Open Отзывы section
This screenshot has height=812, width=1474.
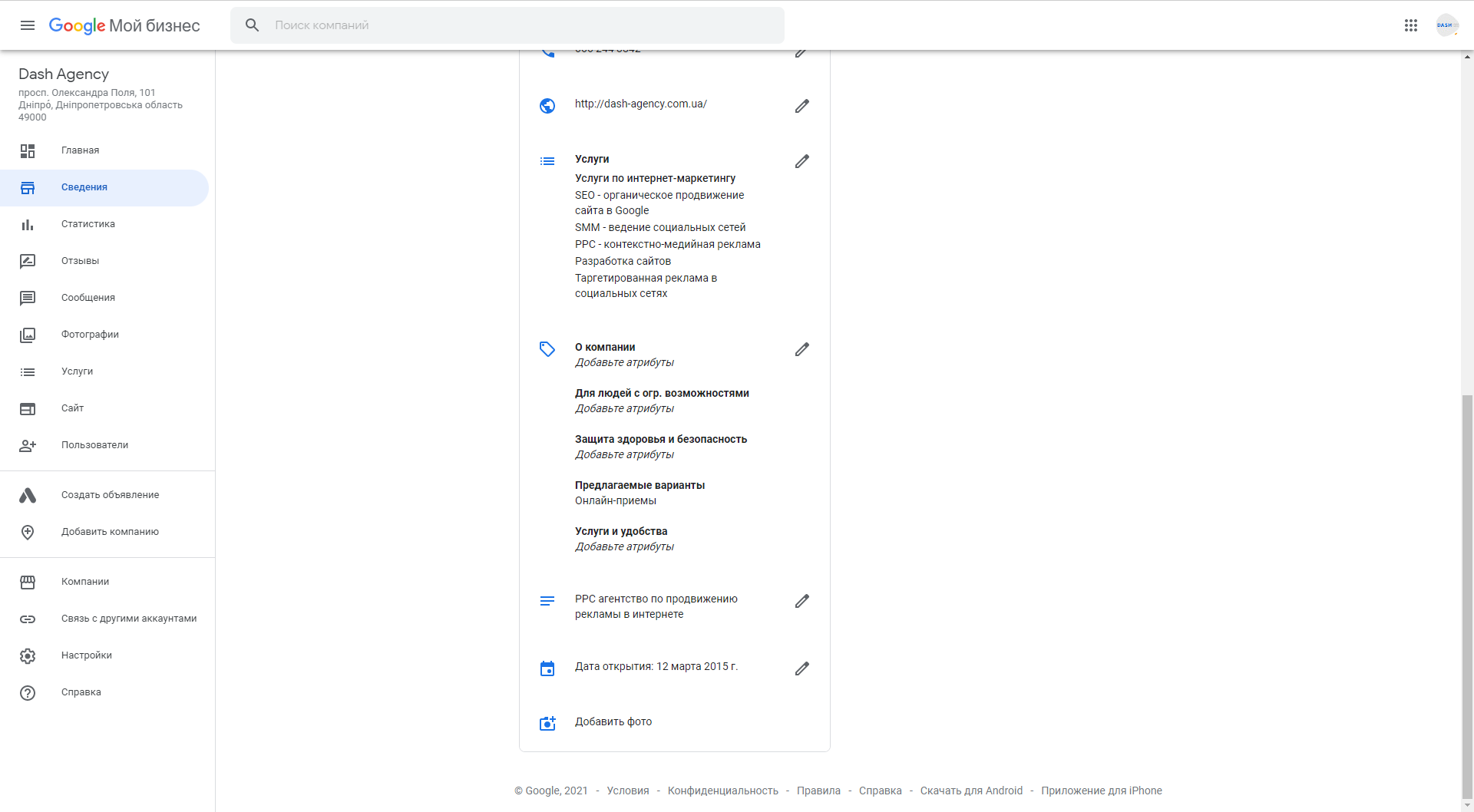[x=104, y=261]
